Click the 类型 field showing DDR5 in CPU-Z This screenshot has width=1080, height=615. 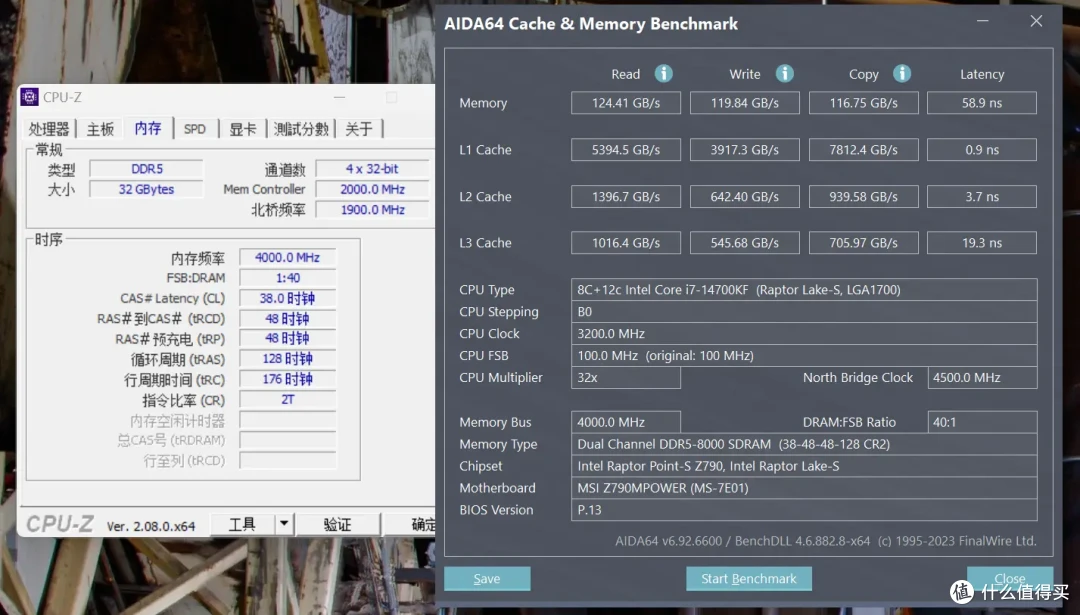click(147, 169)
